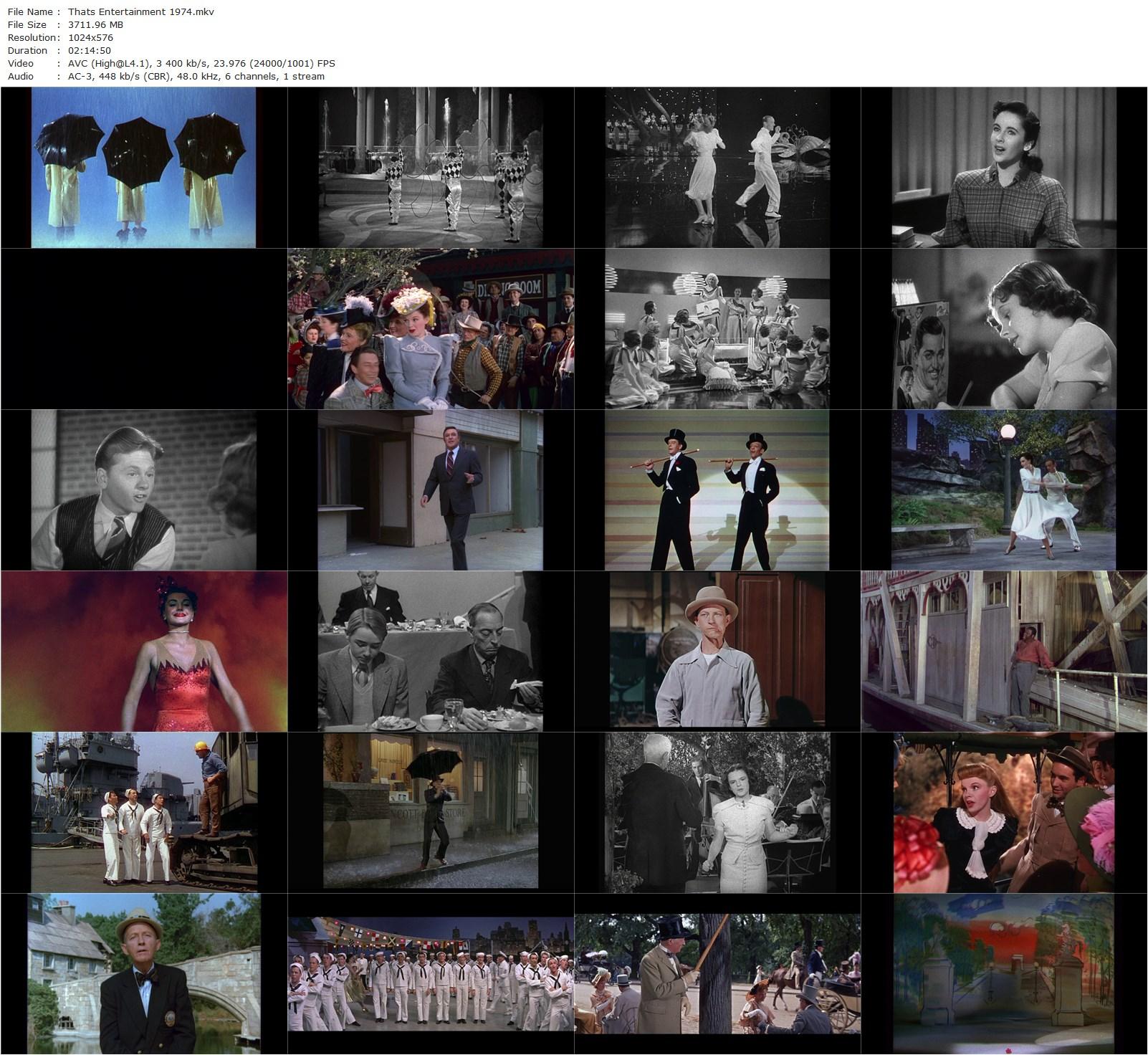The width and height of the screenshot is (1148, 1055).
Task: Click the woman in plaid shirt thumbnail
Action: (1004, 168)
